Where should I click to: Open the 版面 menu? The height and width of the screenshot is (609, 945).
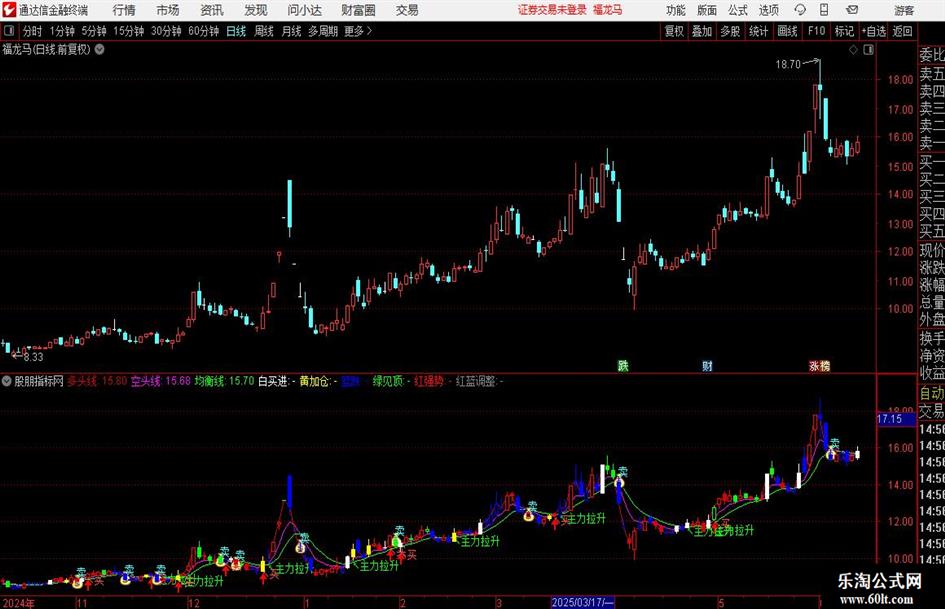(x=707, y=10)
